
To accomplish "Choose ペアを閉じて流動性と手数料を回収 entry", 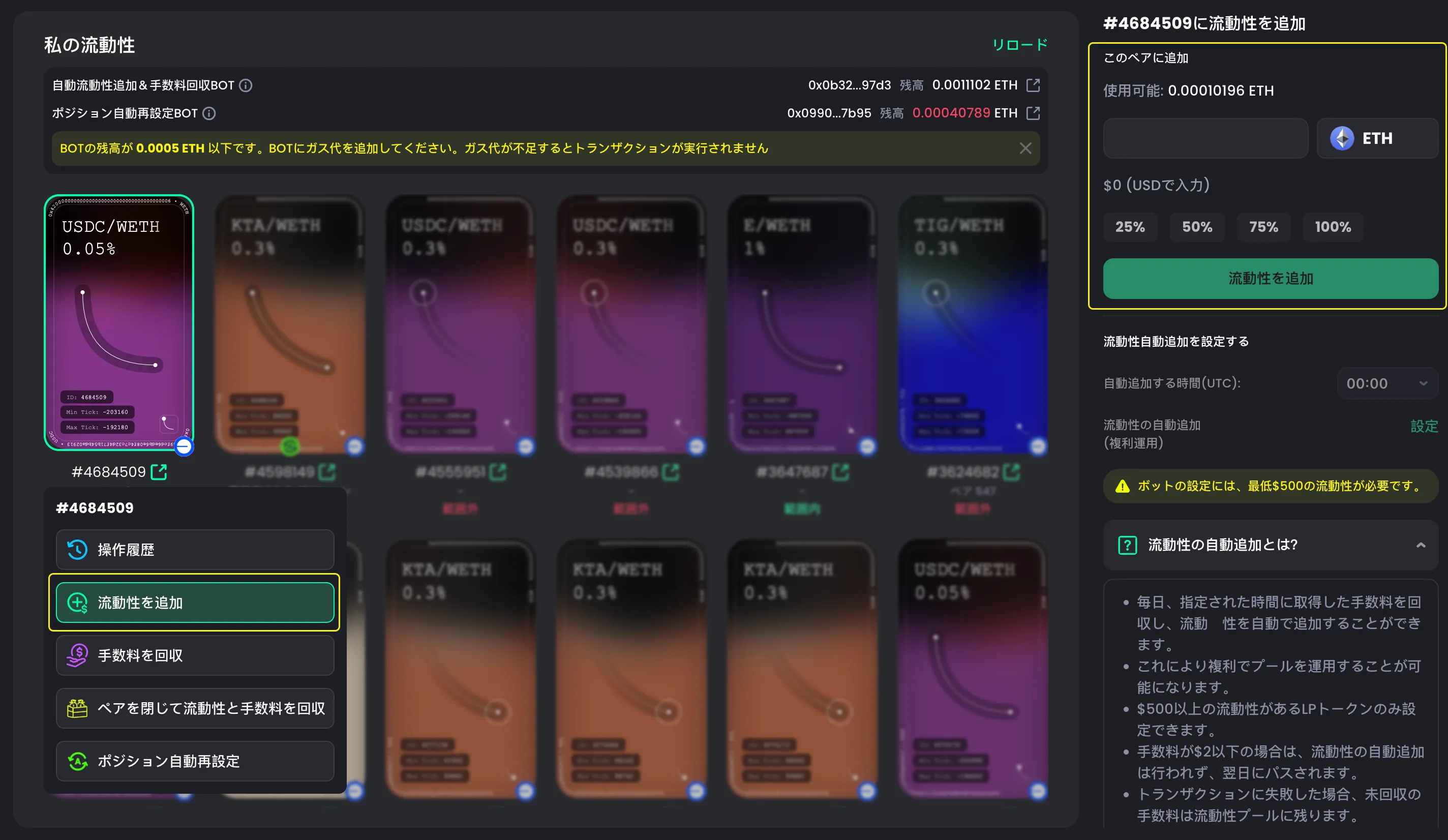I will point(195,708).
